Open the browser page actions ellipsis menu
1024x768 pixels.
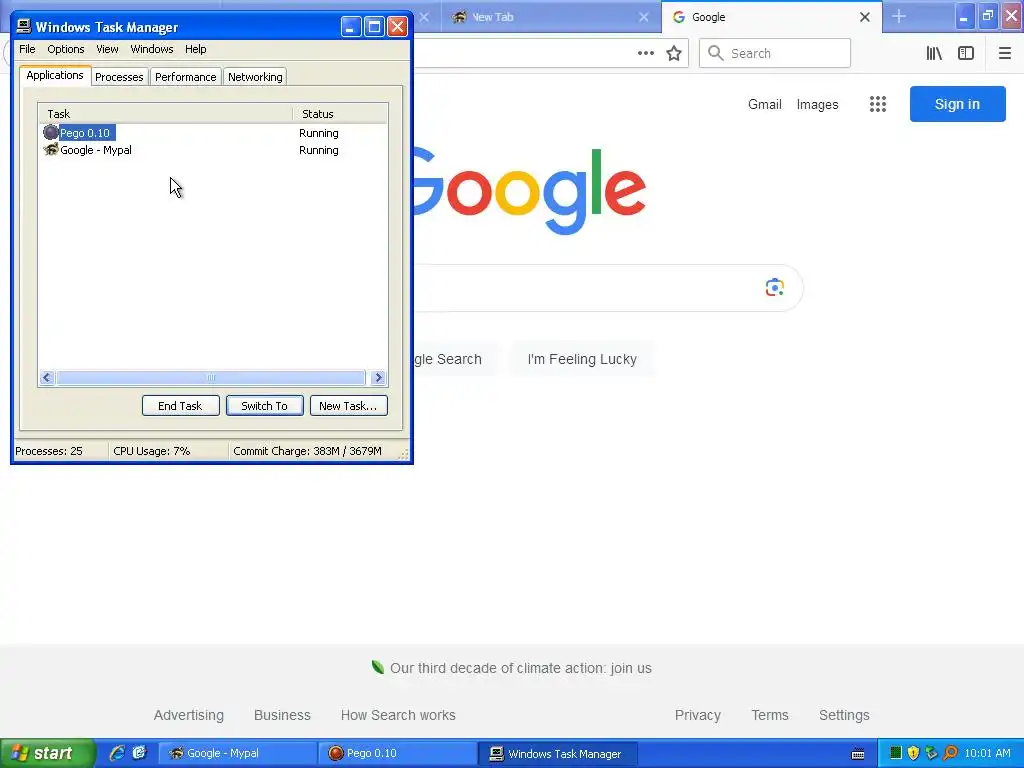(645, 53)
